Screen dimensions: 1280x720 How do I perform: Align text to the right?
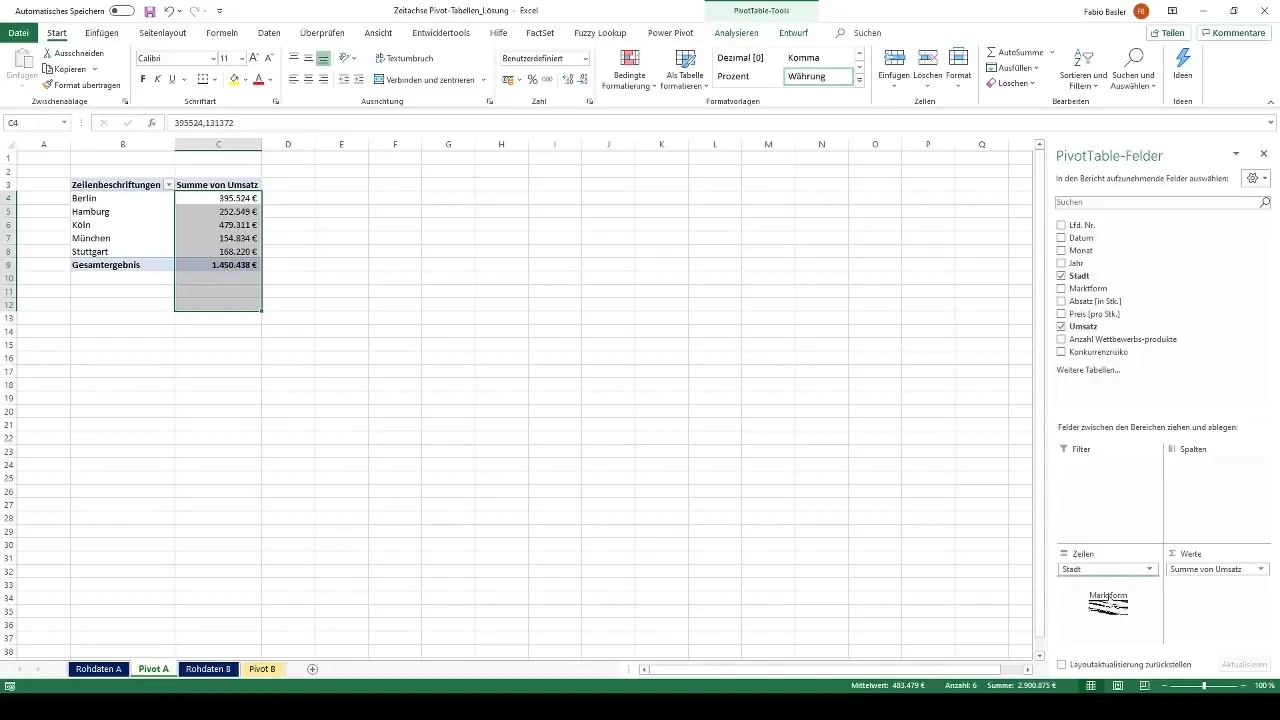(323, 79)
